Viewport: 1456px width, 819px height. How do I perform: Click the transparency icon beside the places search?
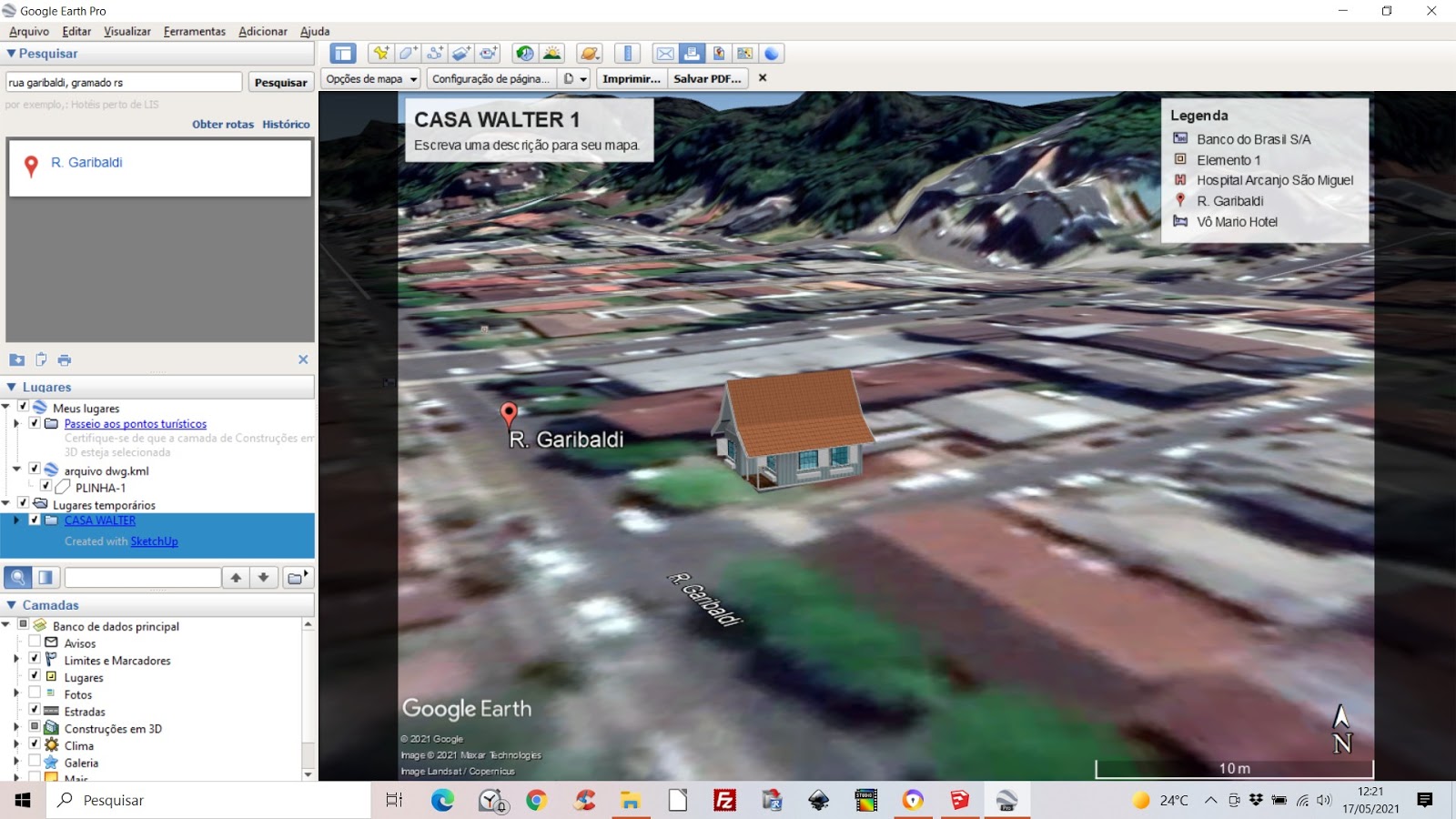pyautogui.click(x=45, y=578)
